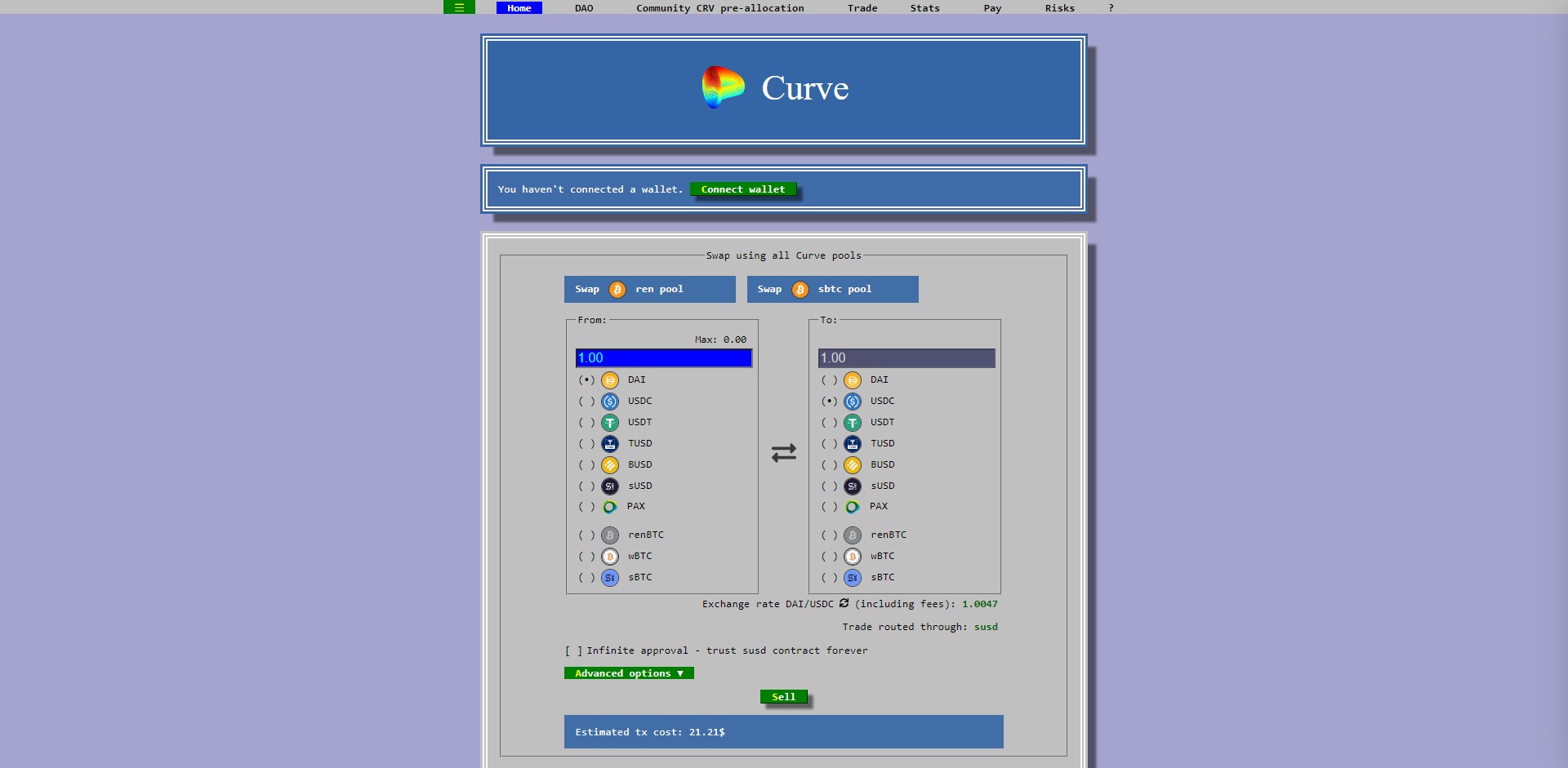Open the question mark help menu

tap(1111, 8)
